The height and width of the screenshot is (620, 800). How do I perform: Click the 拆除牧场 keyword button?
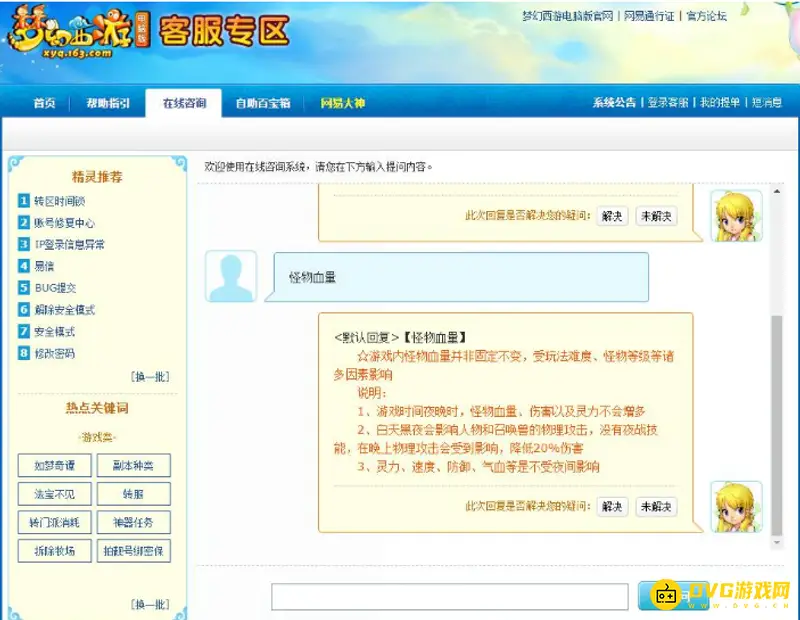pos(55,551)
